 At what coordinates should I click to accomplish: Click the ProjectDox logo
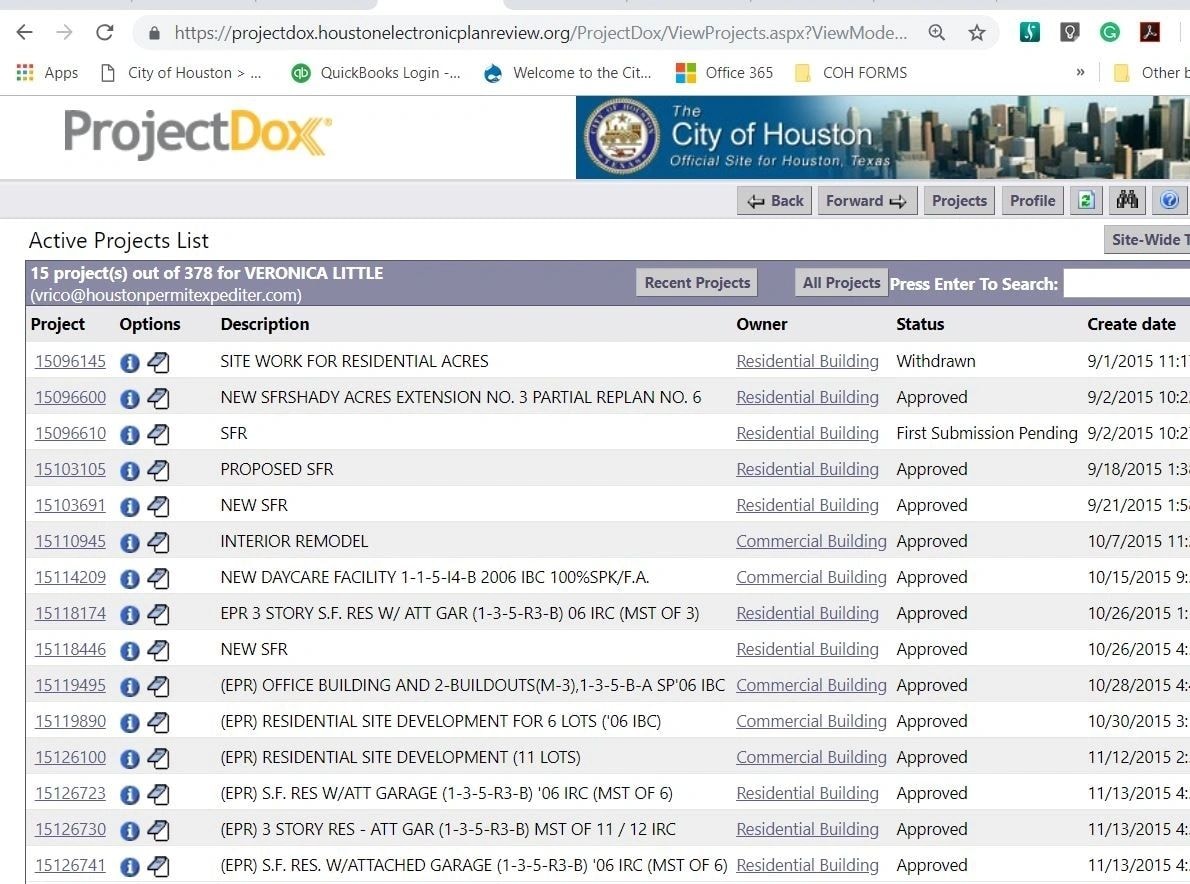(x=197, y=134)
